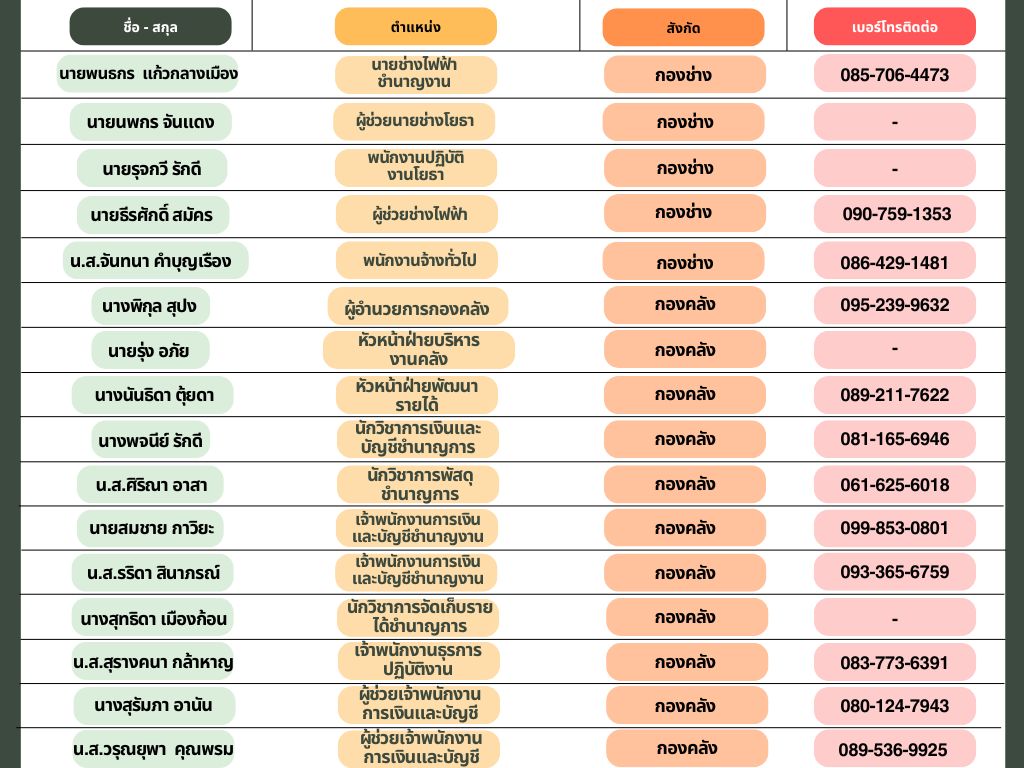Click phone number 099-853-0801
This screenshot has width=1024, height=768.
click(x=894, y=528)
